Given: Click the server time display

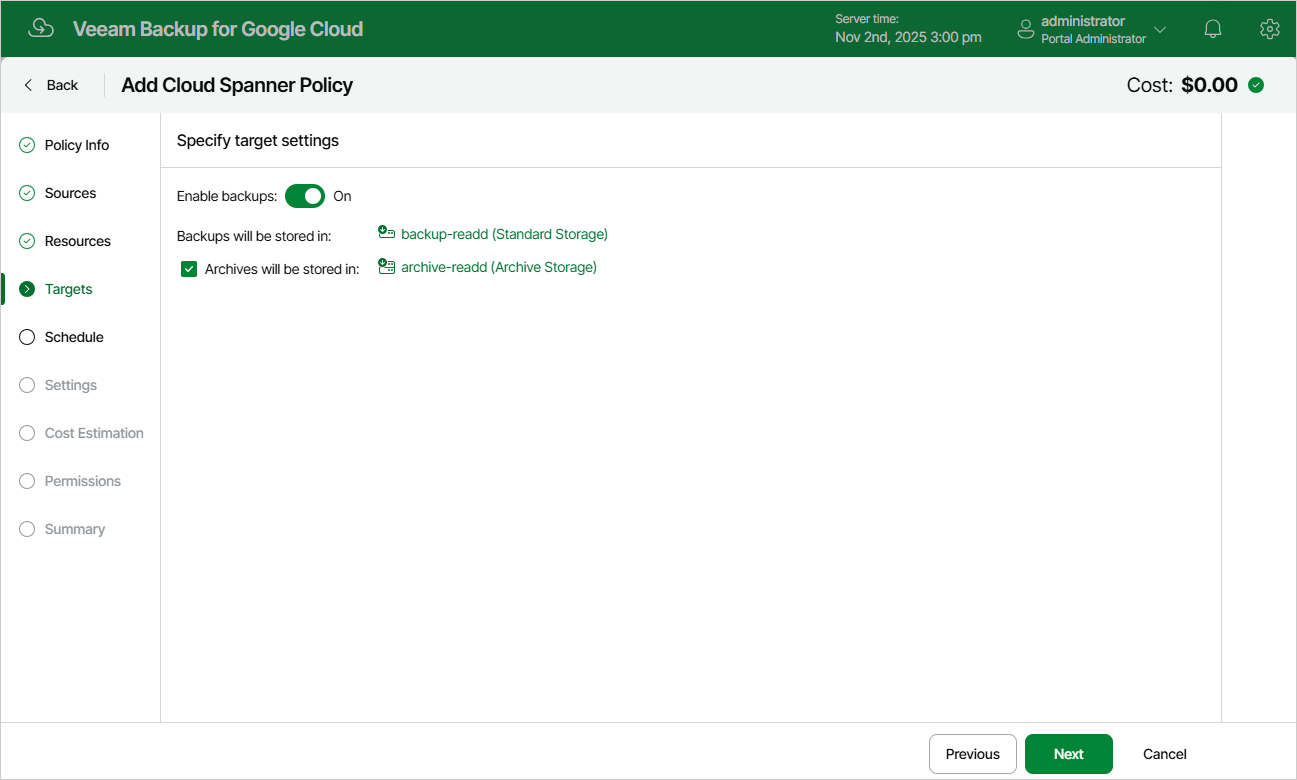Looking at the screenshot, I should (908, 29).
